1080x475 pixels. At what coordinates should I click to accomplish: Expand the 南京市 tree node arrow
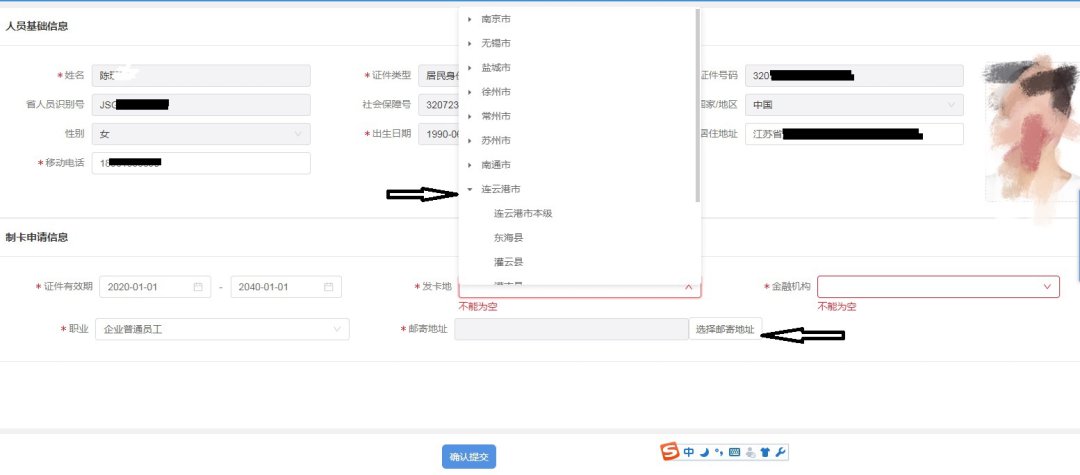(469, 19)
